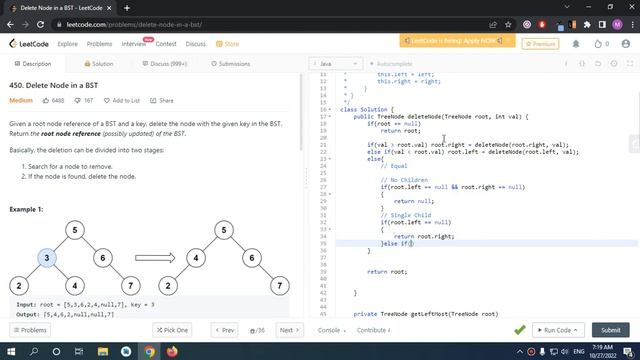Open the Chrome profile avatar M

pyautogui.click(x=617, y=24)
